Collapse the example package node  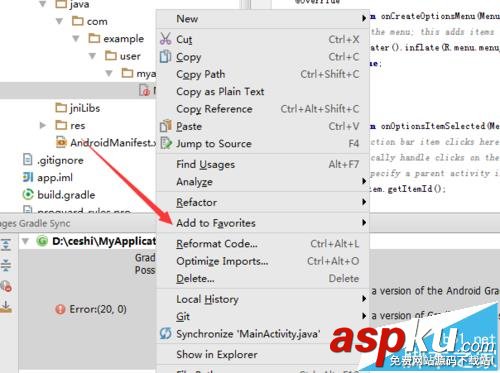click(x=76, y=39)
